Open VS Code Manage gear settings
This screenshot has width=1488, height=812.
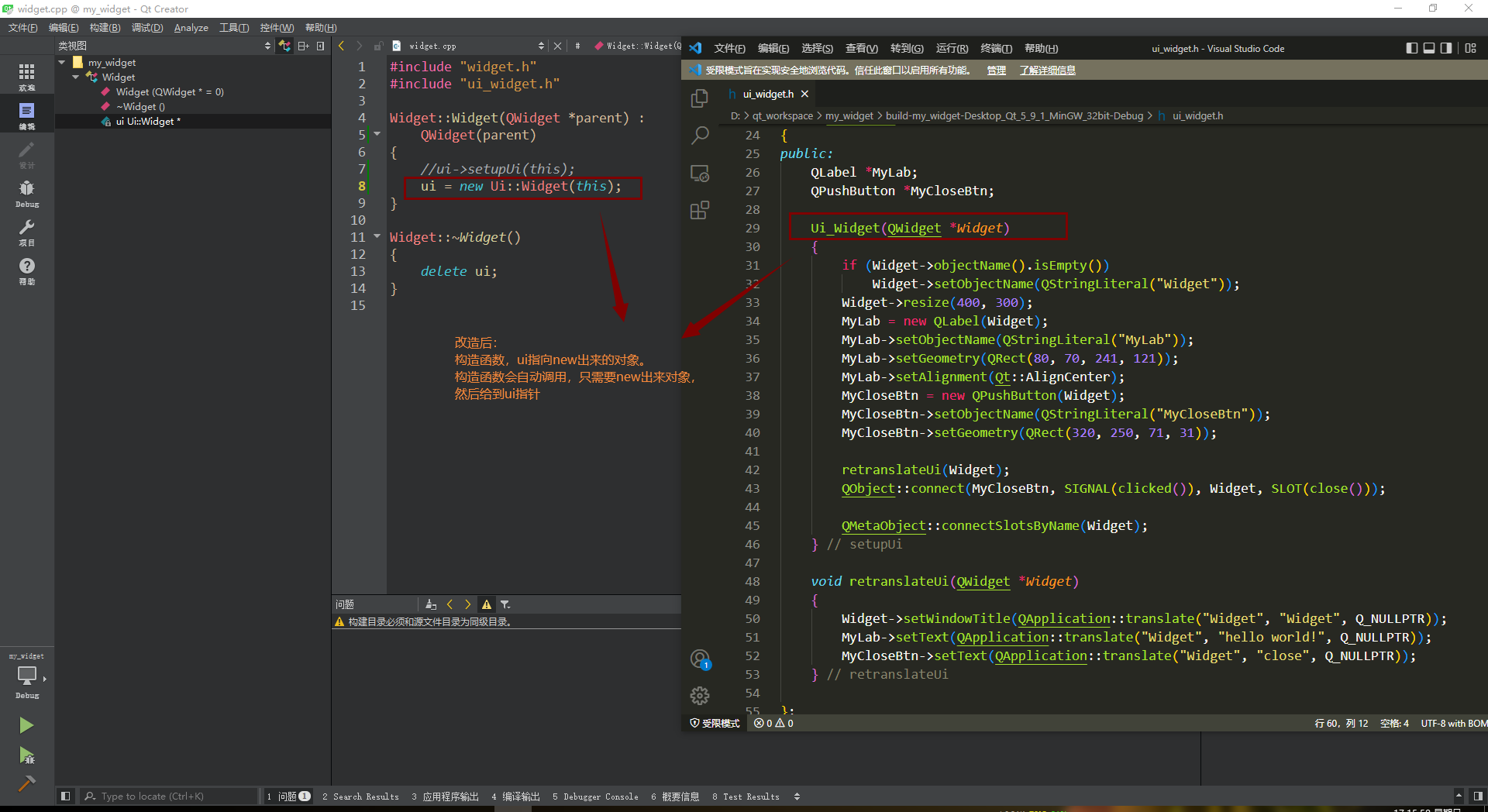(700, 696)
